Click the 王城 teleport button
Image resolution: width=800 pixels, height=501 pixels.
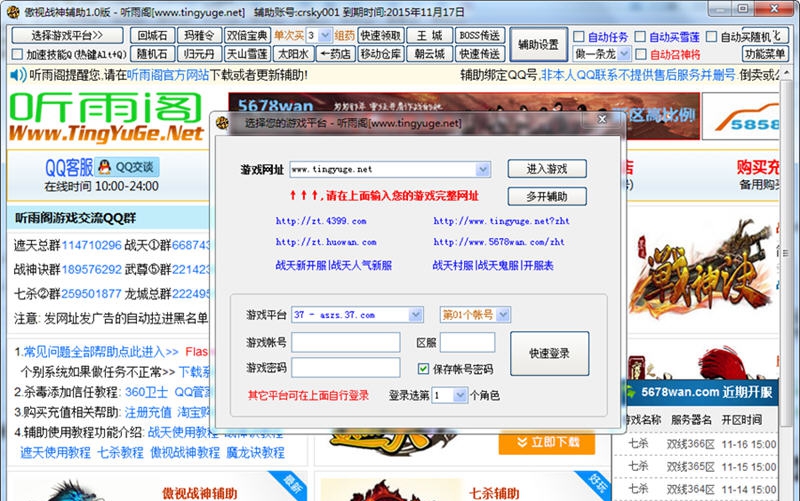coord(430,36)
